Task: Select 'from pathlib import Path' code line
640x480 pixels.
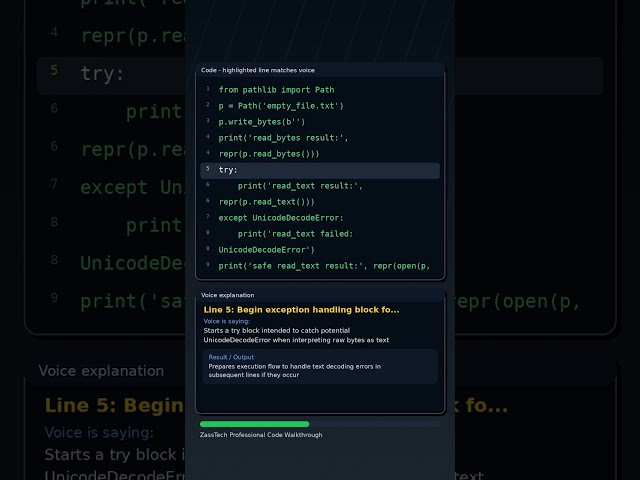Action: coord(276,90)
